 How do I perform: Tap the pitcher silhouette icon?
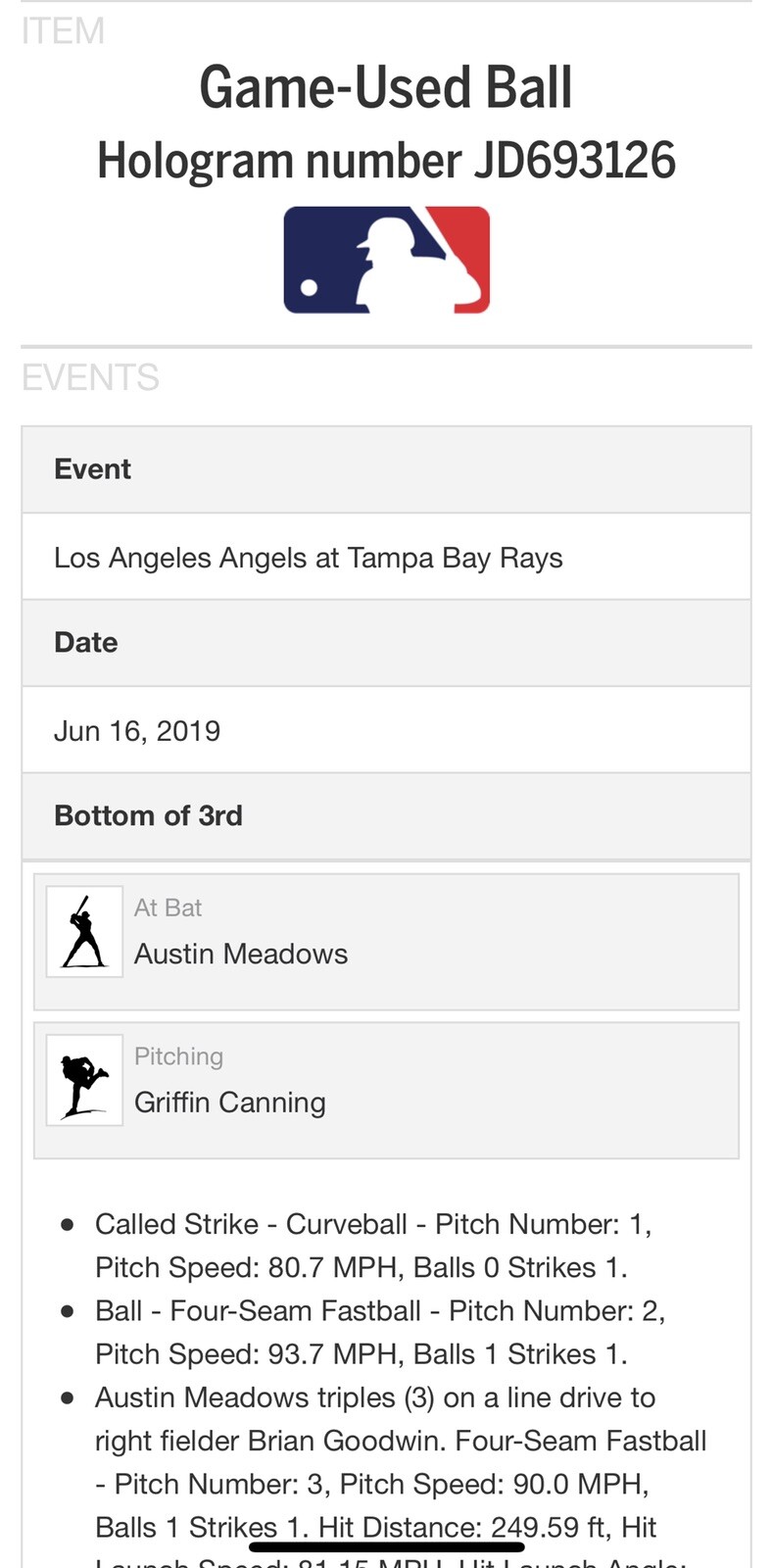pos(84,1080)
